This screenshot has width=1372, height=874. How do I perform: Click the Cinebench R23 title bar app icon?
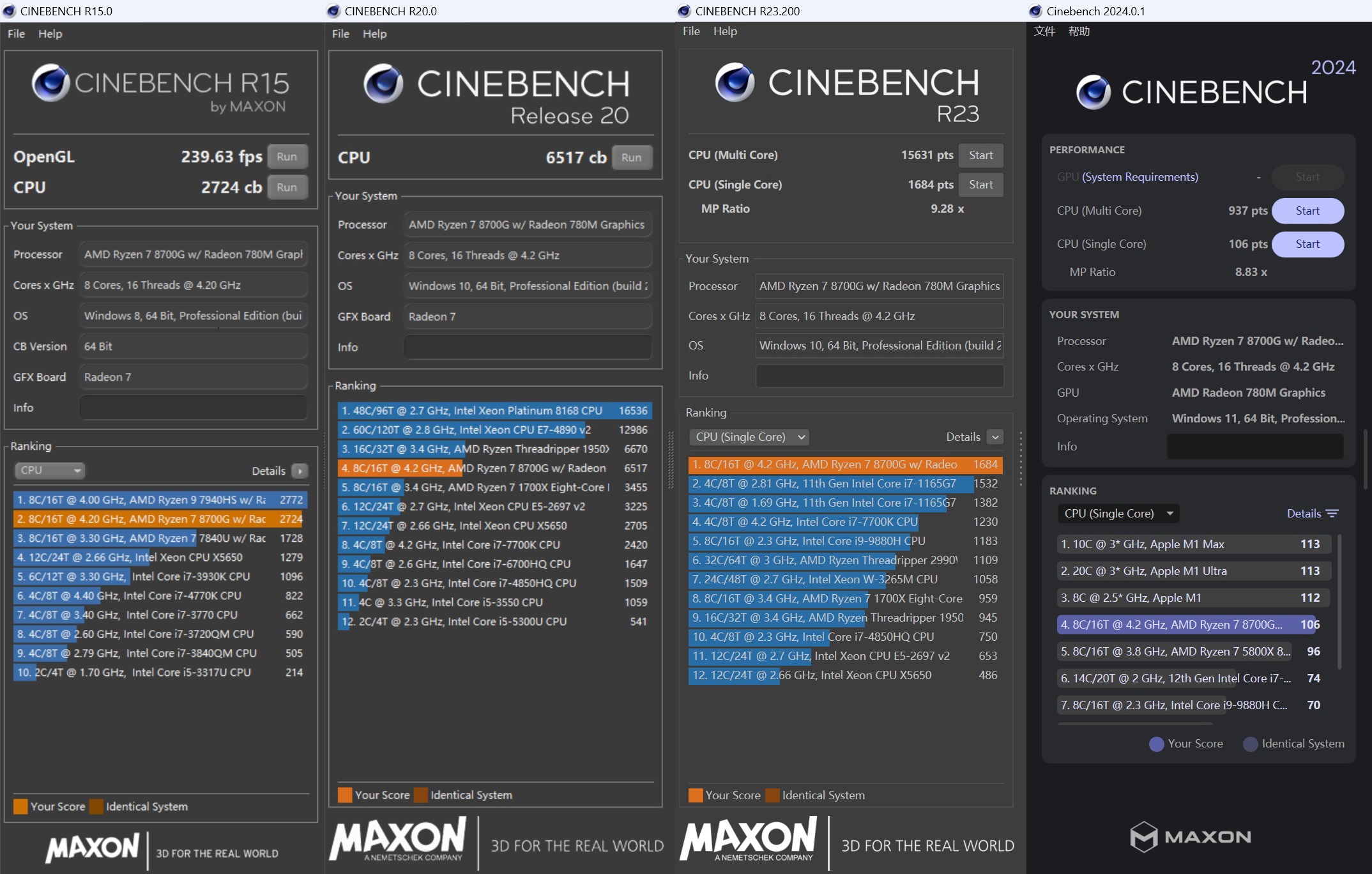tap(684, 11)
